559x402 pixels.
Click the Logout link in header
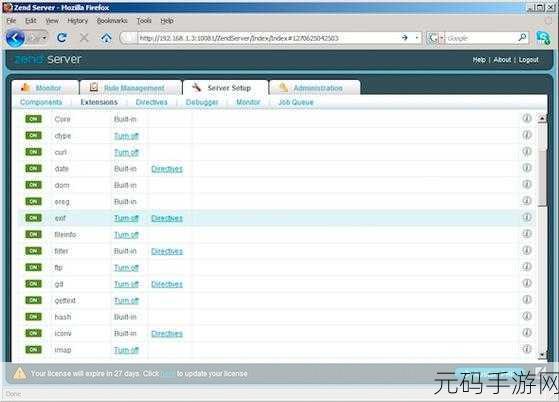[x=528, y=60]
